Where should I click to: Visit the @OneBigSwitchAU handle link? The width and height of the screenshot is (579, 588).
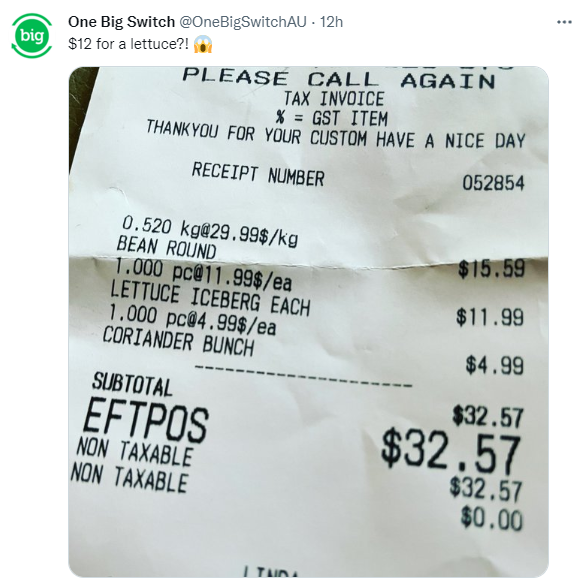pos(243,22)
